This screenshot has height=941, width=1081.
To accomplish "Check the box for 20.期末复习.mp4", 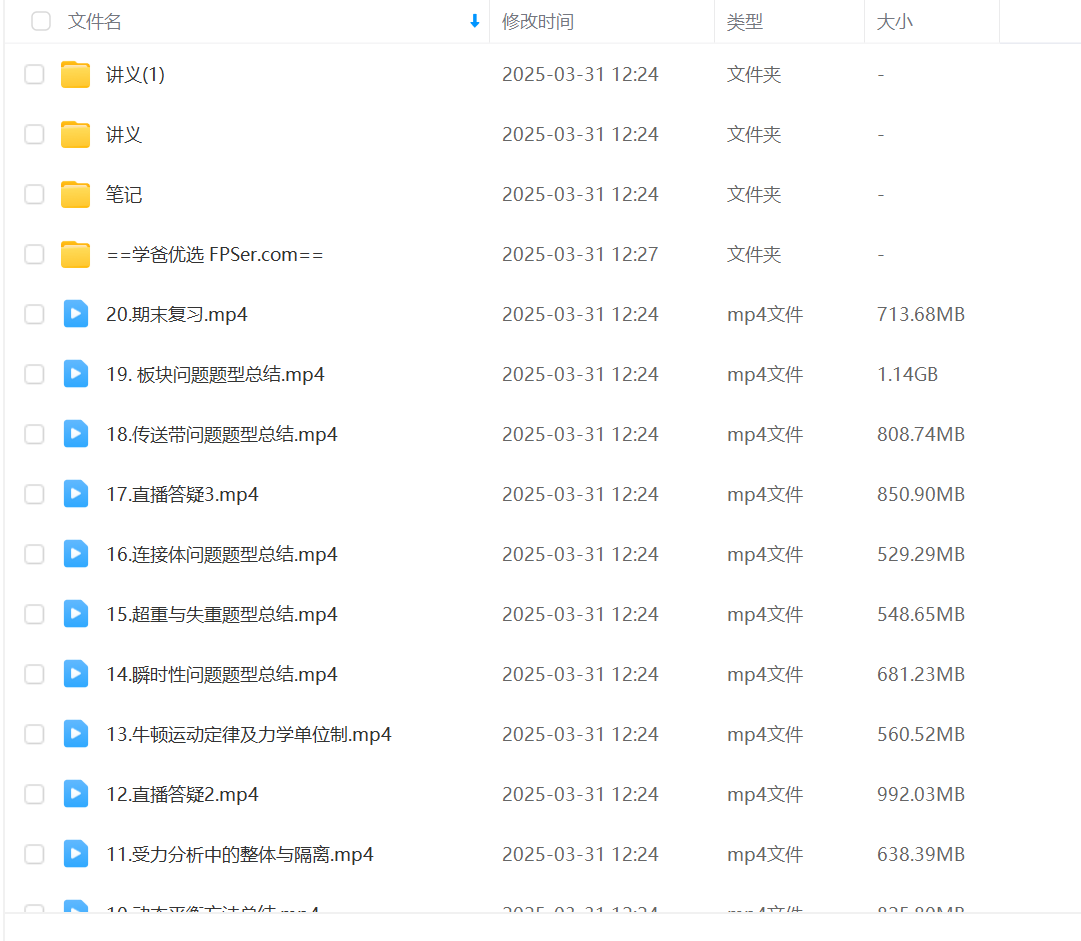I will tap(34, 314).
